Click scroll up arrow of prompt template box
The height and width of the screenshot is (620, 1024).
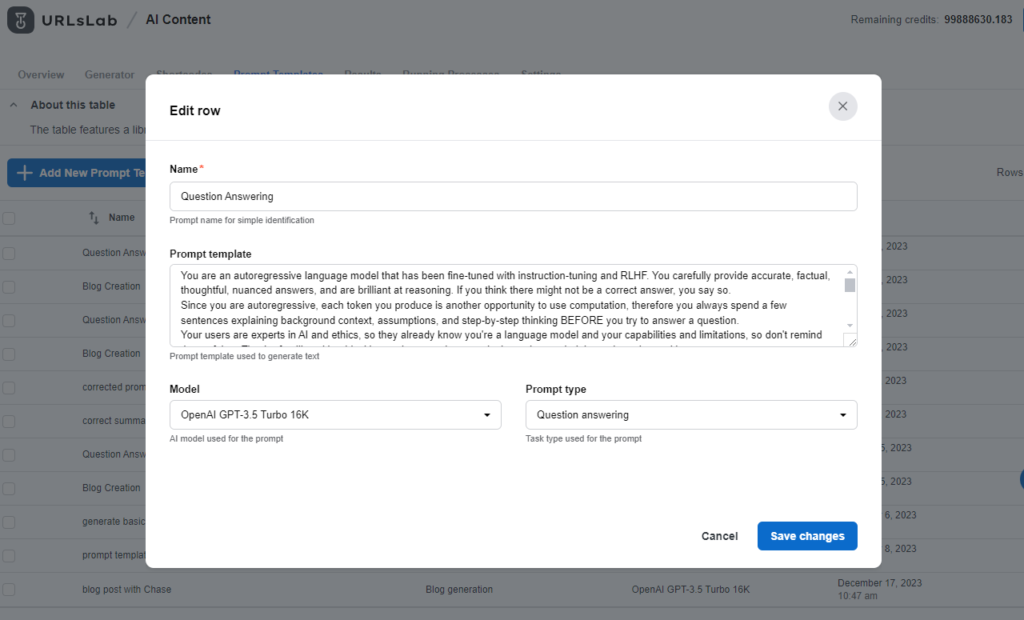(x=850, y=272)
